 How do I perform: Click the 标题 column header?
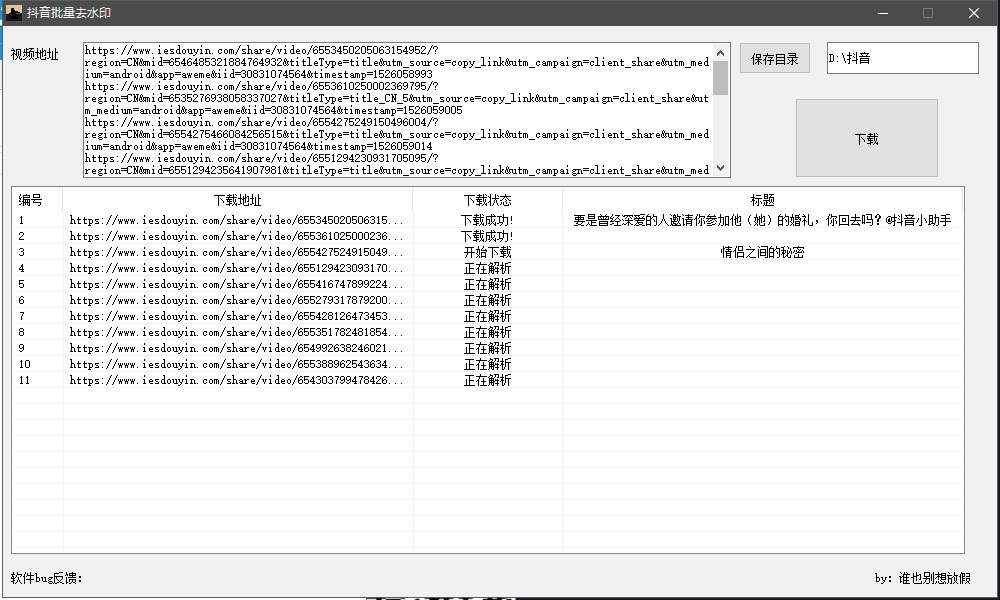click(762, 199)
